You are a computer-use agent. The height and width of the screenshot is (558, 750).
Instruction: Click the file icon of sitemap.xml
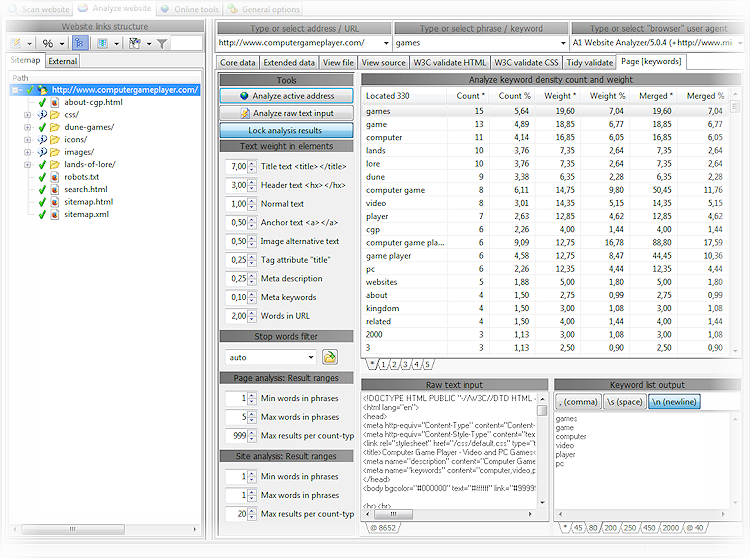(55, 214)
